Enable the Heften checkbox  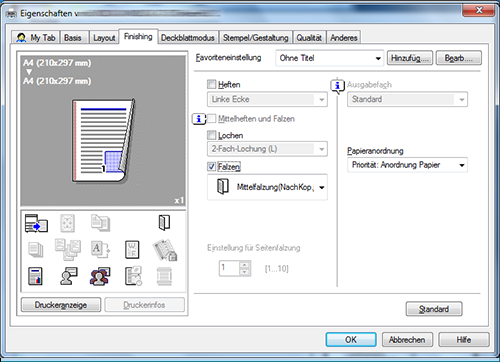(211, 84)
